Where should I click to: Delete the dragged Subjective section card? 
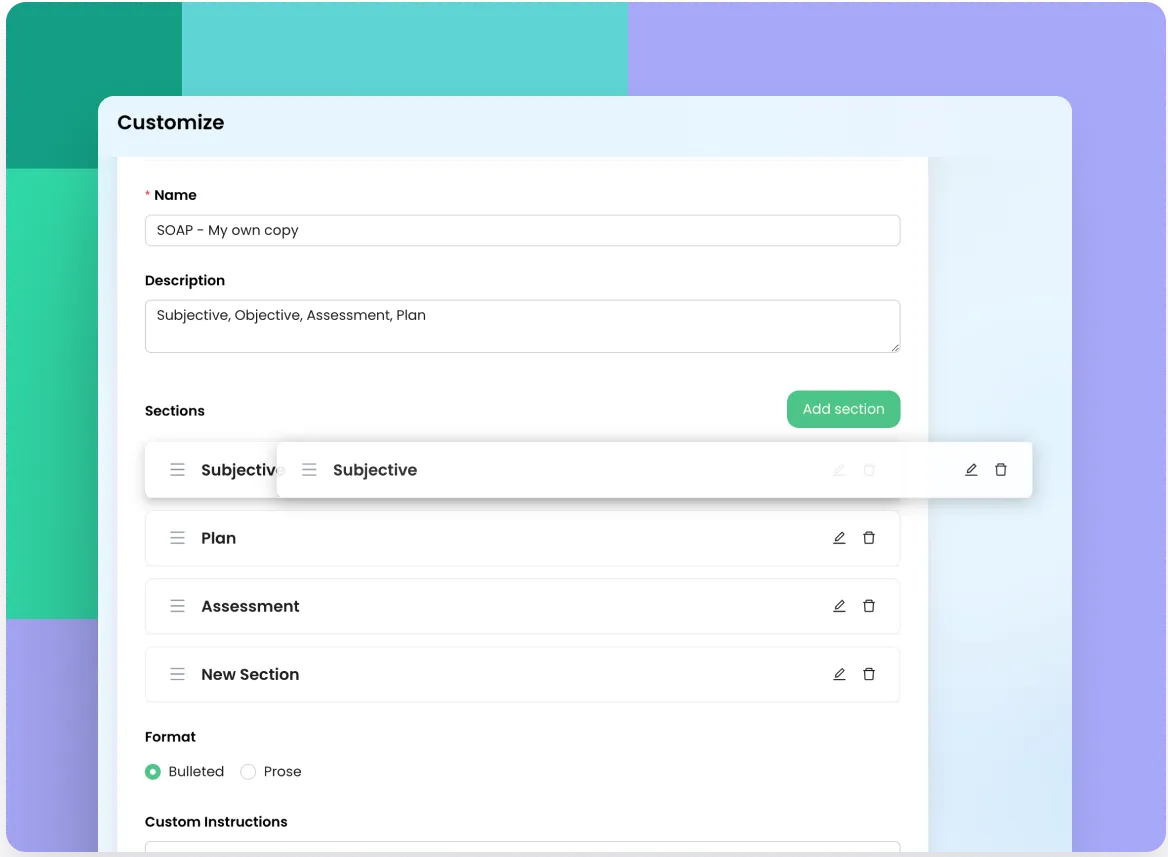tap(1000, 469)
